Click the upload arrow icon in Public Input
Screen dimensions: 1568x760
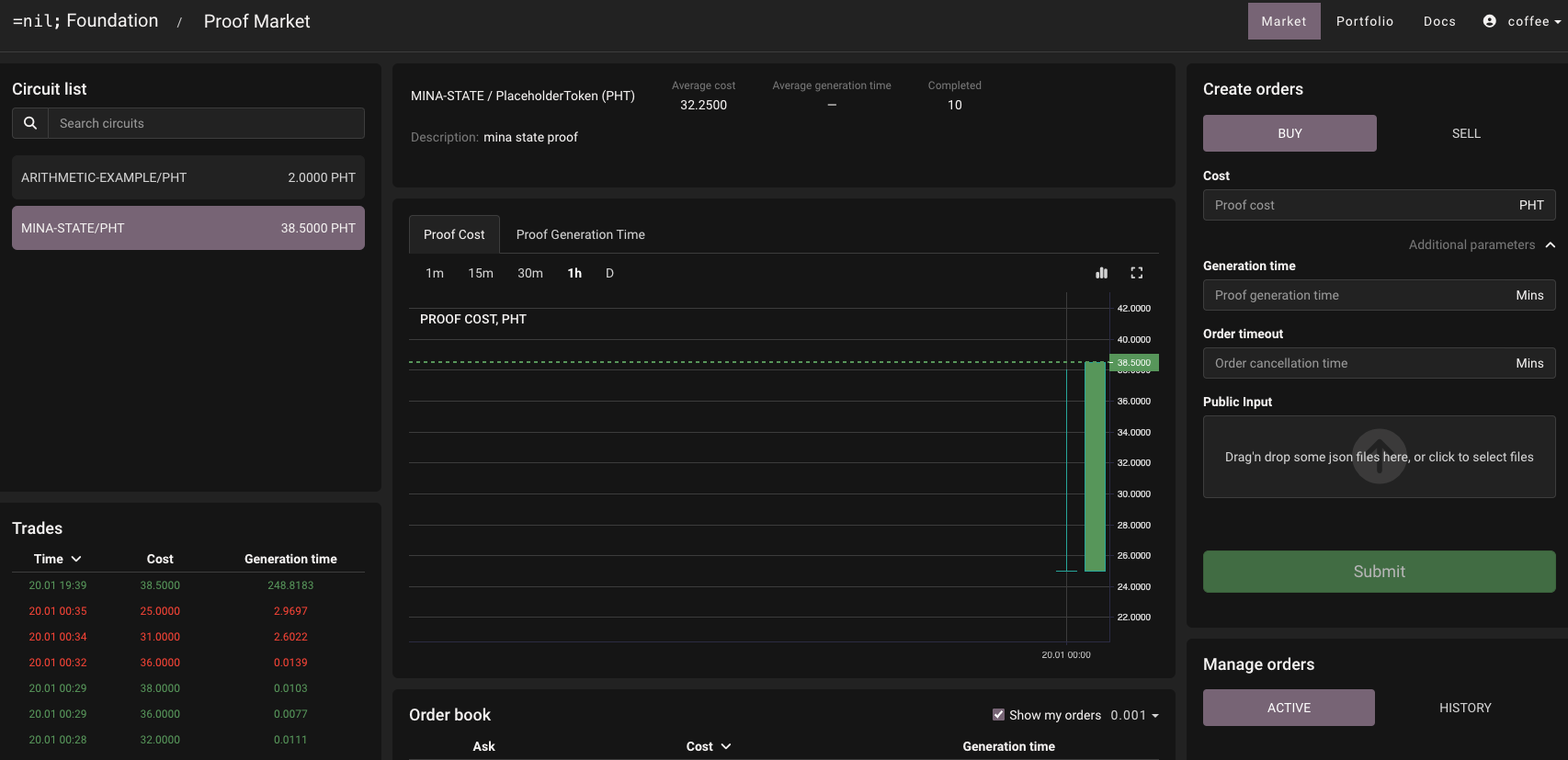coord(1380,457)
